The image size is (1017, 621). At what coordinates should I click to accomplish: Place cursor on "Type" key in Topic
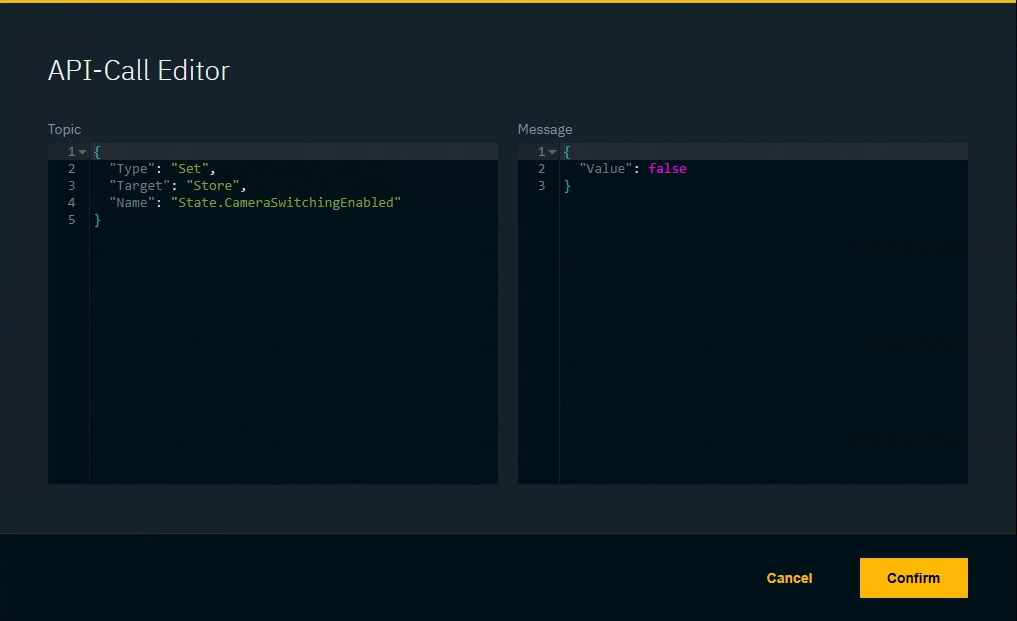tap(132, 169)
